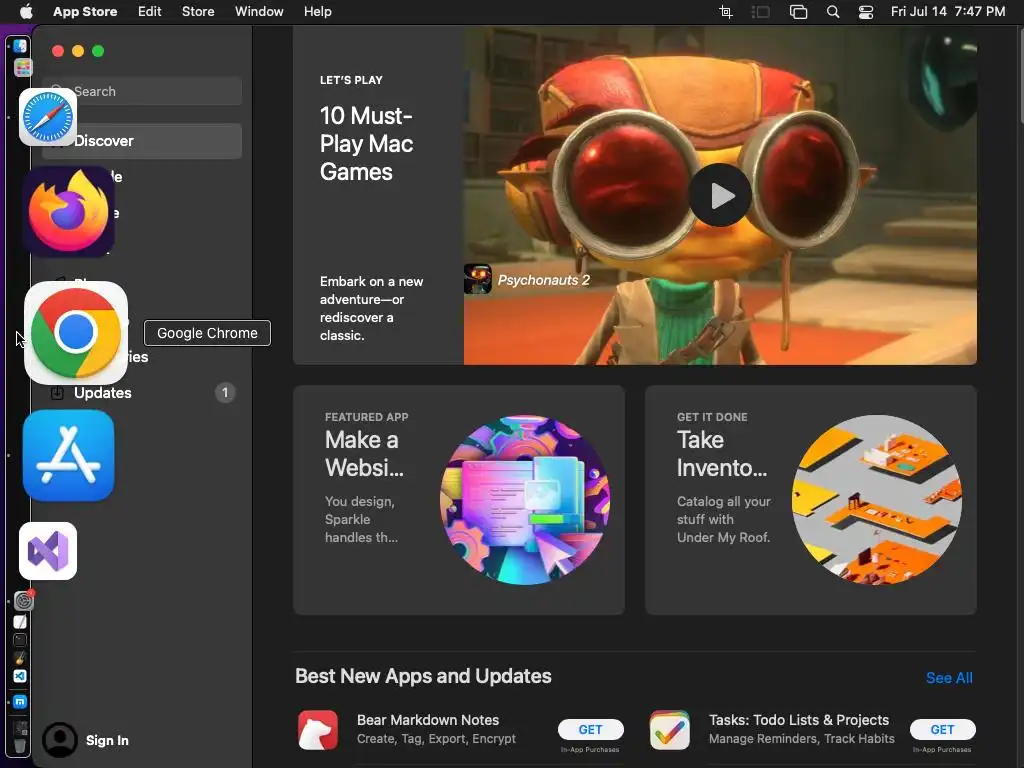Image resolution: width=1024 pixels, height=768 pixels.
Task: Click the Sign In link
Action: tap(107, 740)
